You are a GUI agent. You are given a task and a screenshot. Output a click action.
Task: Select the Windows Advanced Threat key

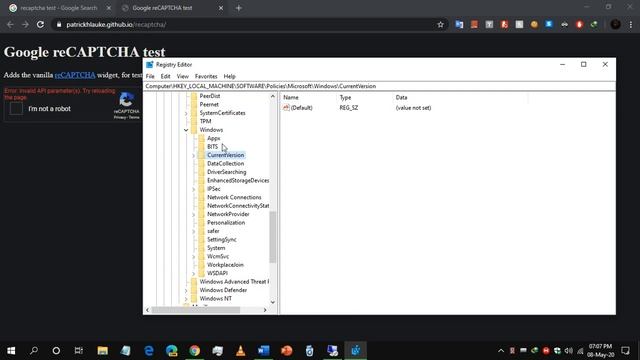pos(234,282)
